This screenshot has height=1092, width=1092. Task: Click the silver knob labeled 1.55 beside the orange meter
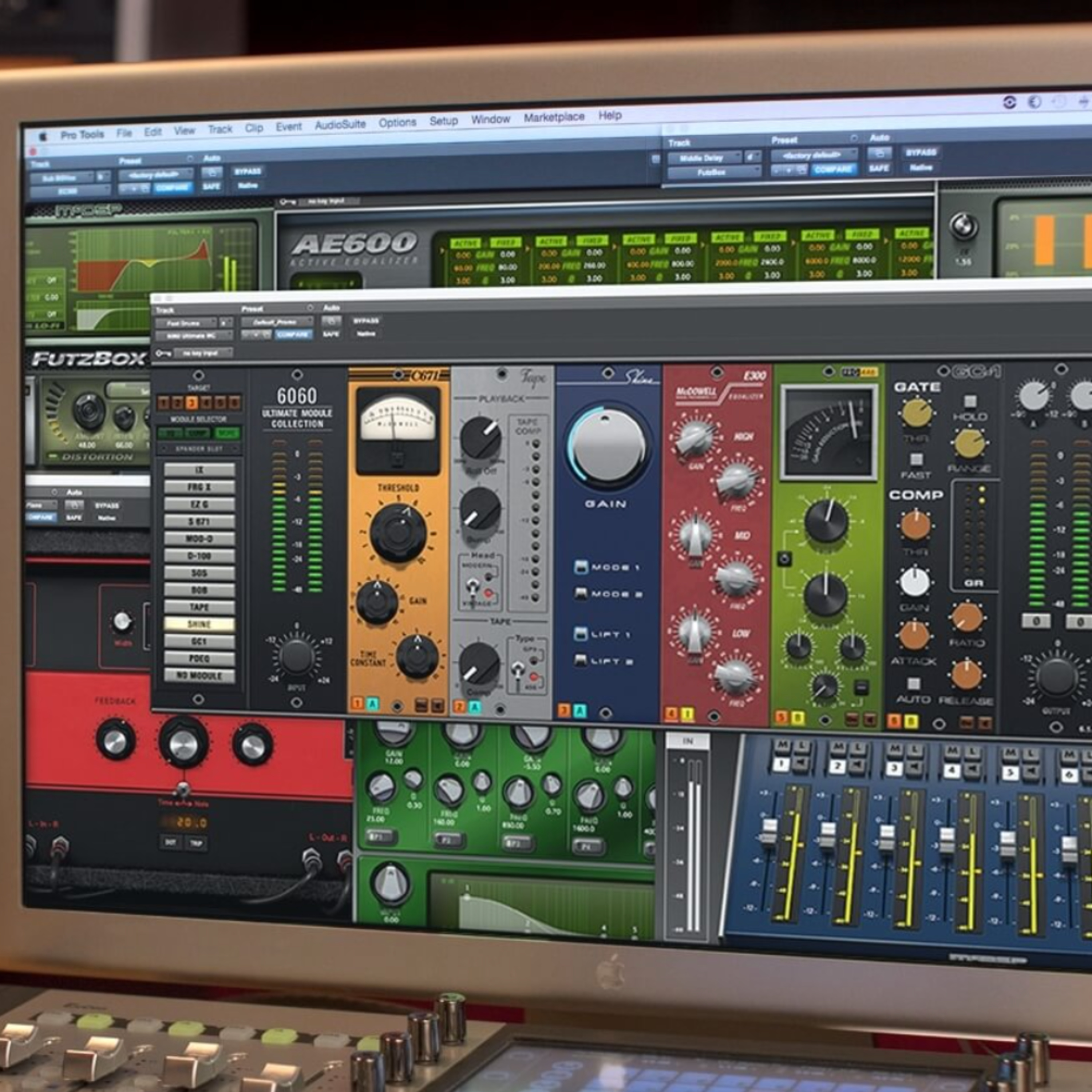(963, 227)
